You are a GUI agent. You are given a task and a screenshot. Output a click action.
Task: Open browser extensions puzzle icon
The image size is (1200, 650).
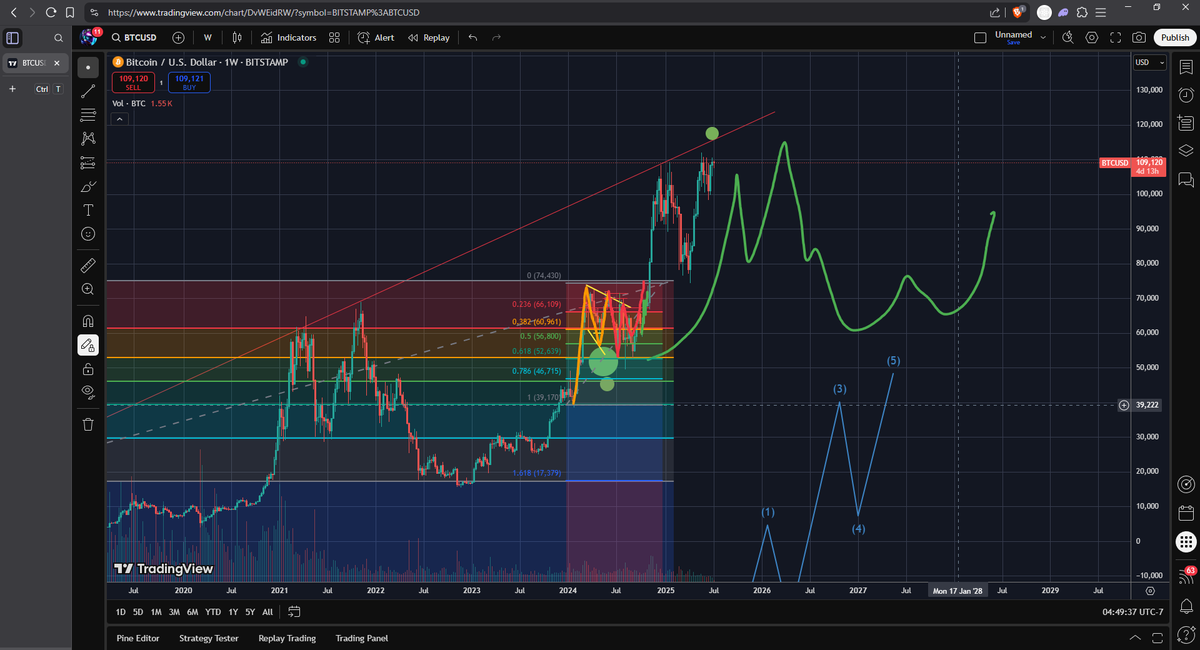pyautogui.click(x=1083, y=12)
